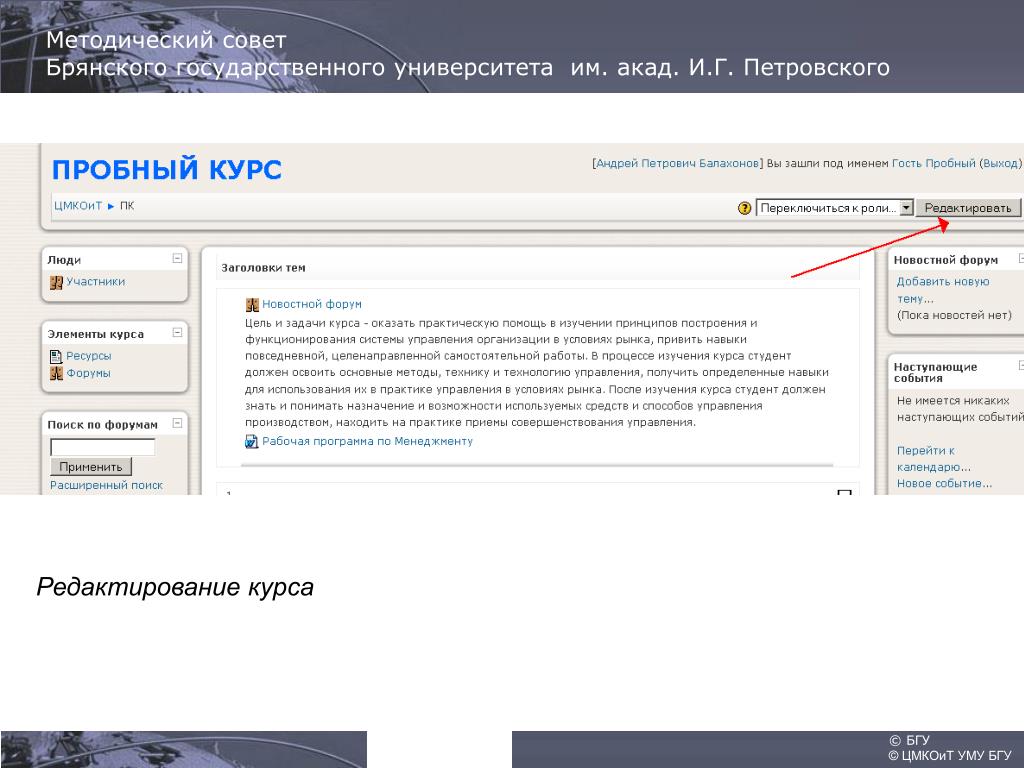Open Андрей Петрович Балахонов profile link
1024x768 pixels.
(x=677, y=163)
